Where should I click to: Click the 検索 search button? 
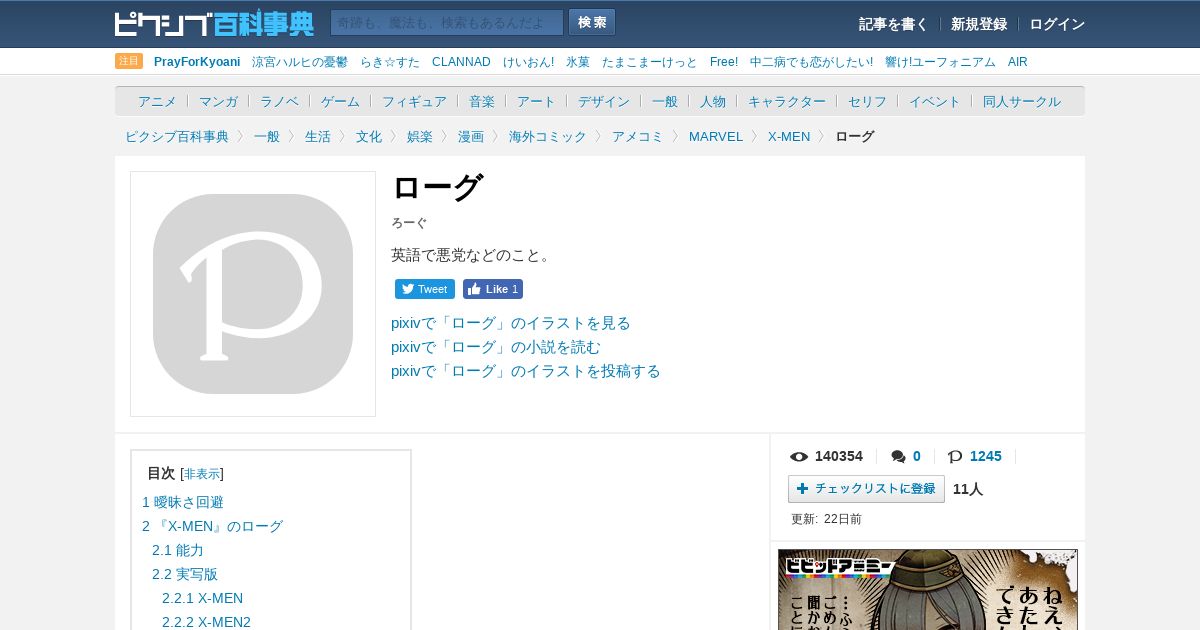click(592, 22)
